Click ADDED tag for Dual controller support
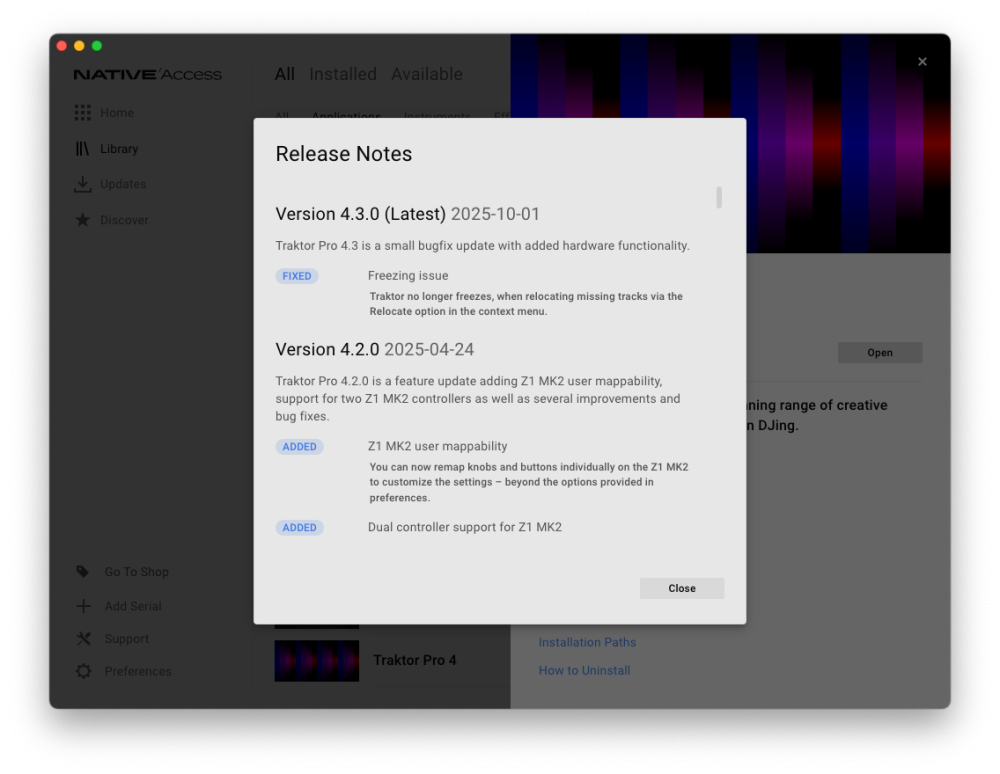 coord(299,527)
